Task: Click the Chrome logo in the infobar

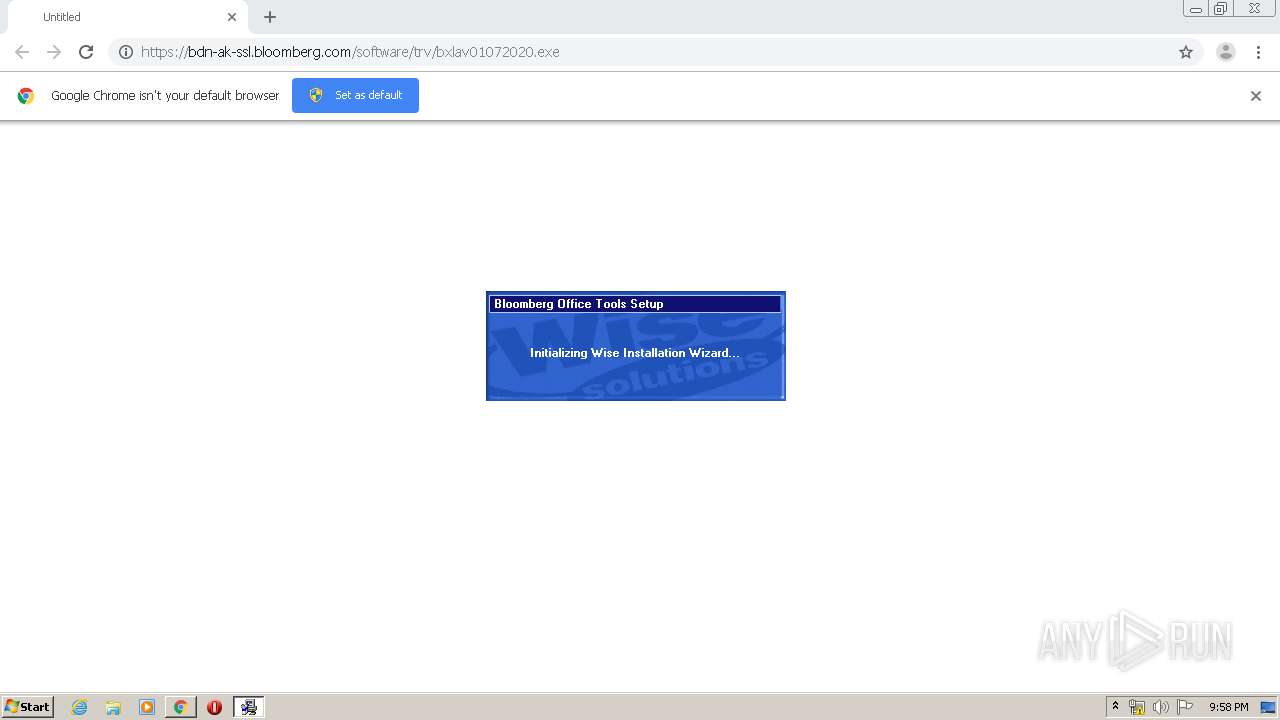Action: pyautogui.click(x=26, y=96)
